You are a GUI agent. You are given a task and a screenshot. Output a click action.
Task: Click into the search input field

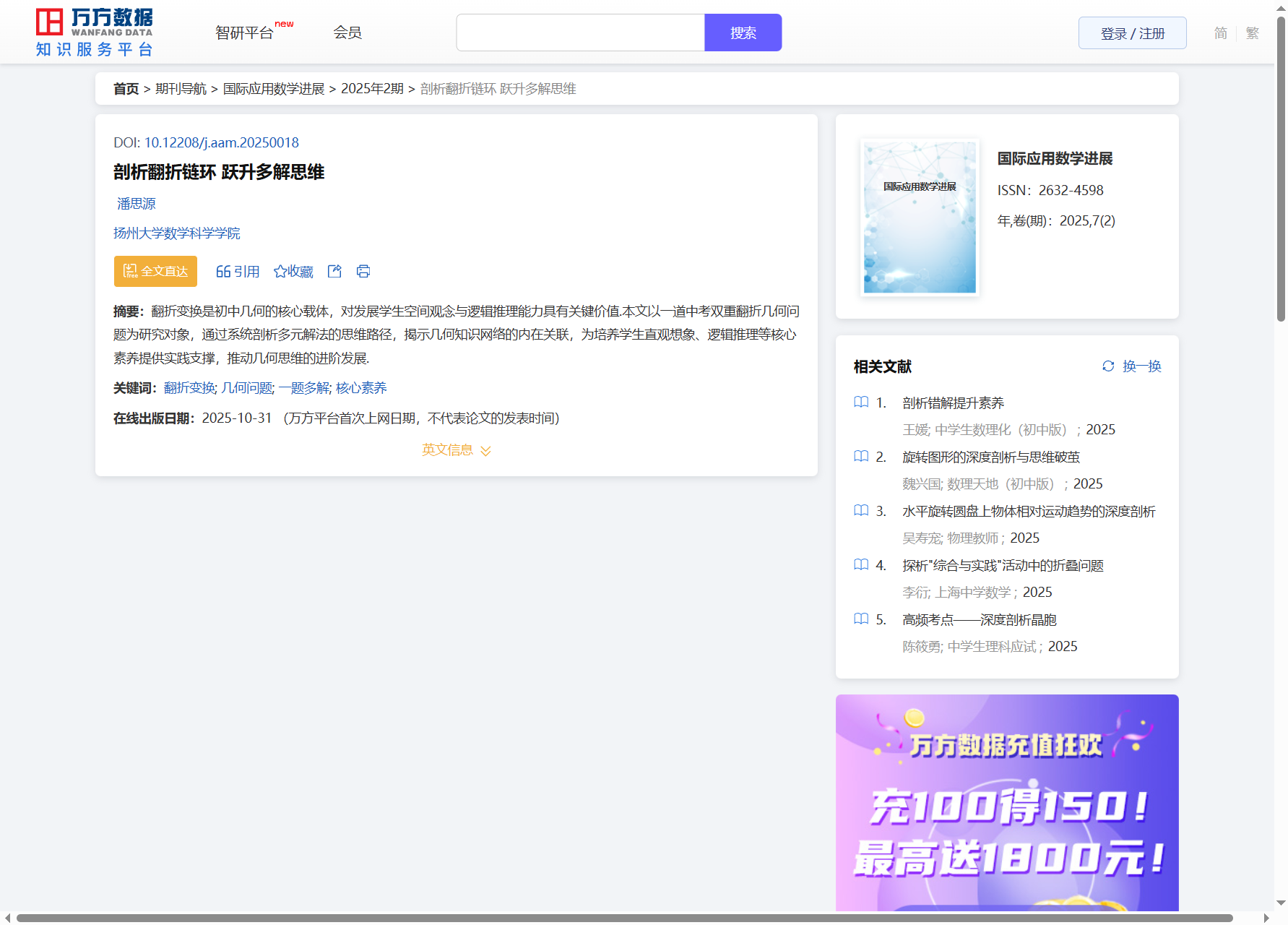(x=580, y=33)
